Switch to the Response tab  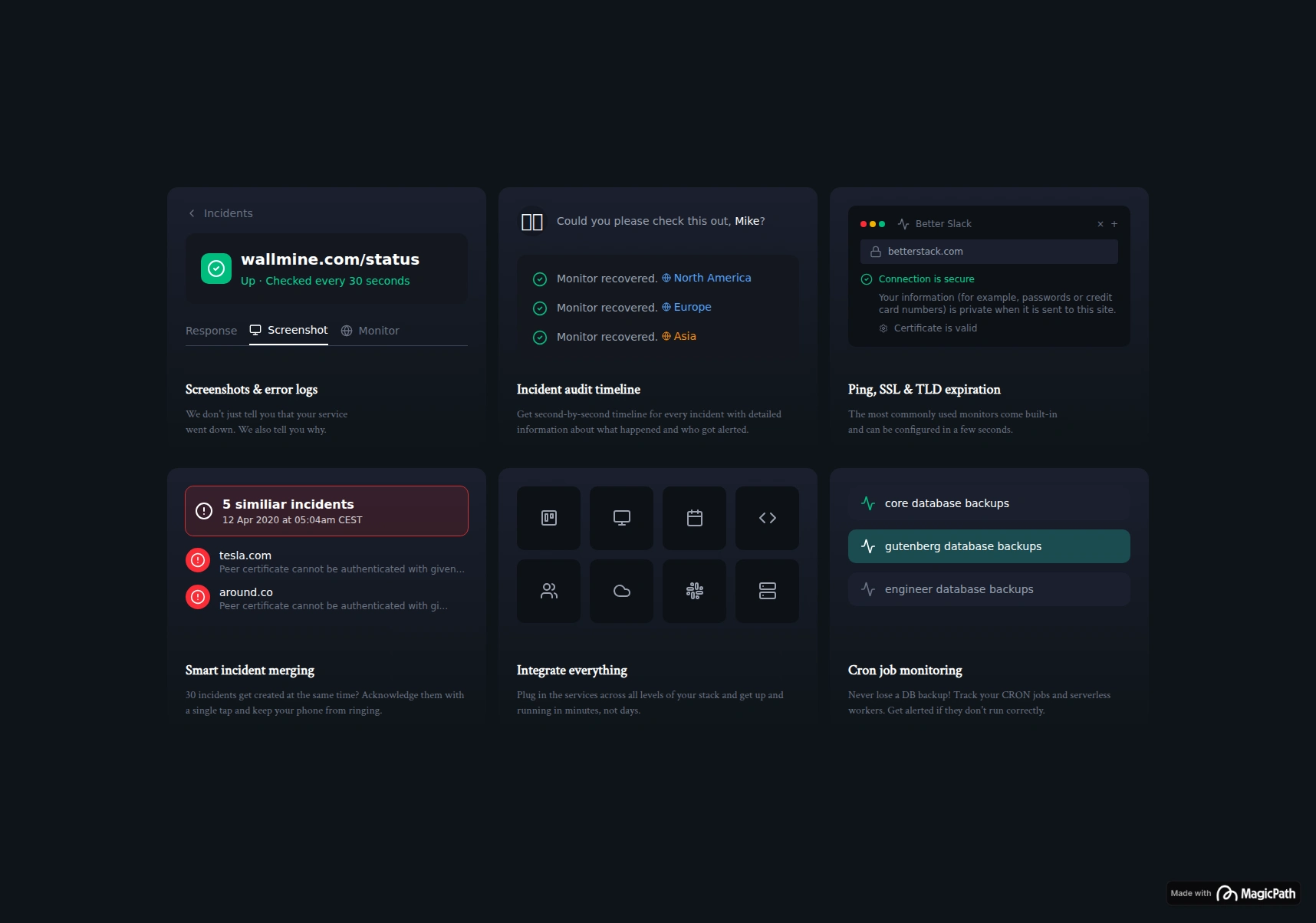coord(211,331)
